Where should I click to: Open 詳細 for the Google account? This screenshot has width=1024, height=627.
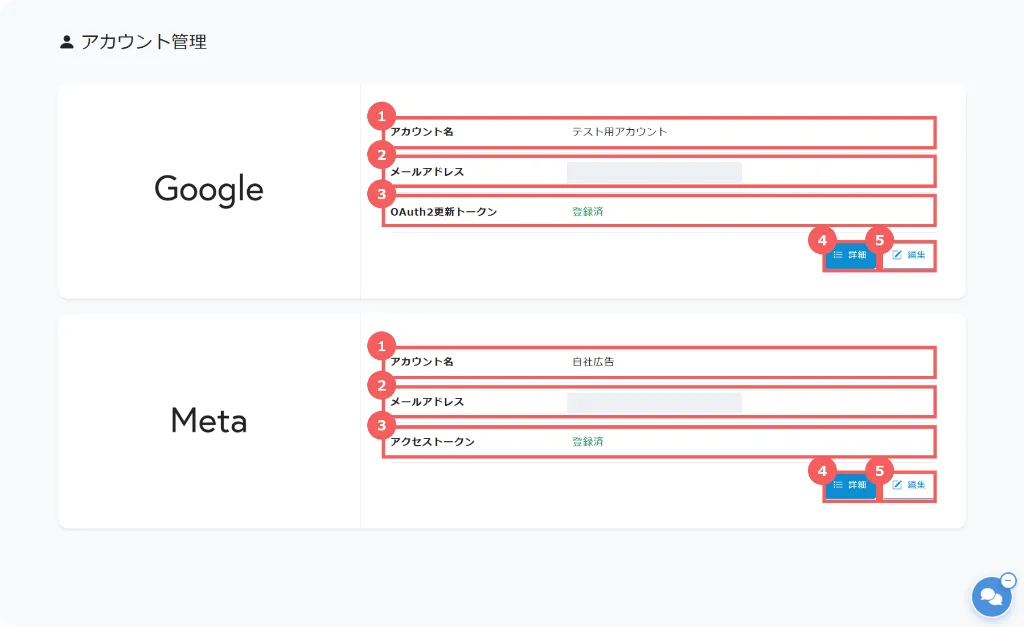[850, 255]
